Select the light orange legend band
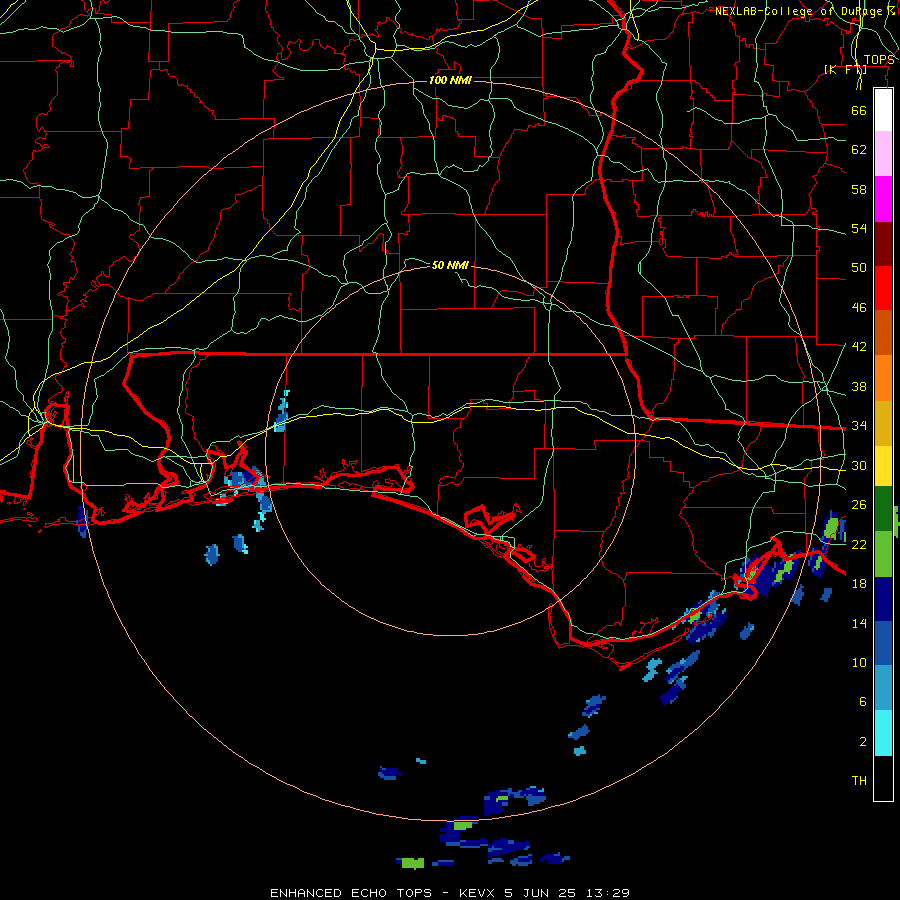 [x=883, y=378]
